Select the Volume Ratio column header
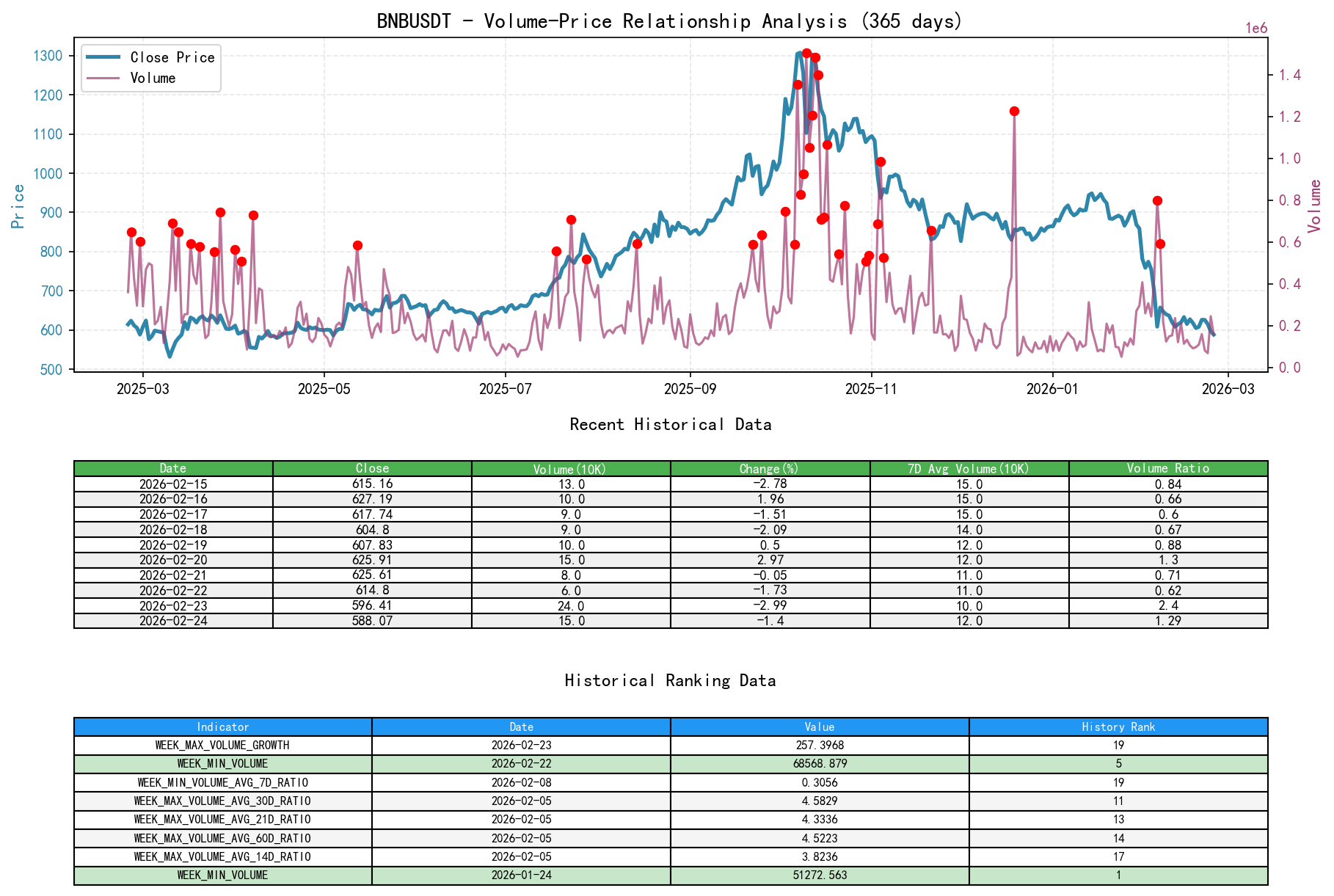Viewport: 1334px width, 896px height. (1168, 467)
